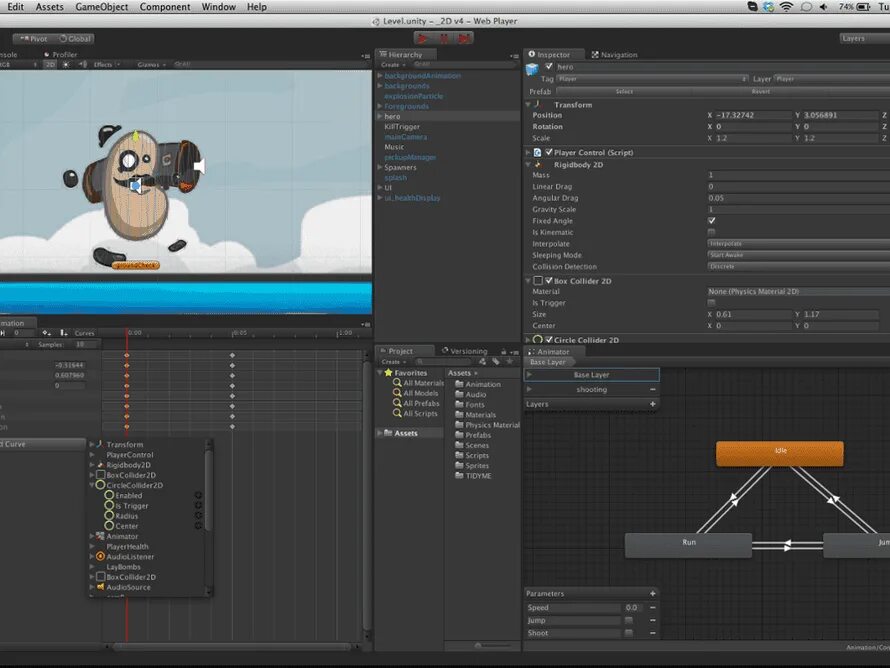This screenshot has width=890, height=668.
Task: Remove the shooting layer with minus
Action: 653,389
